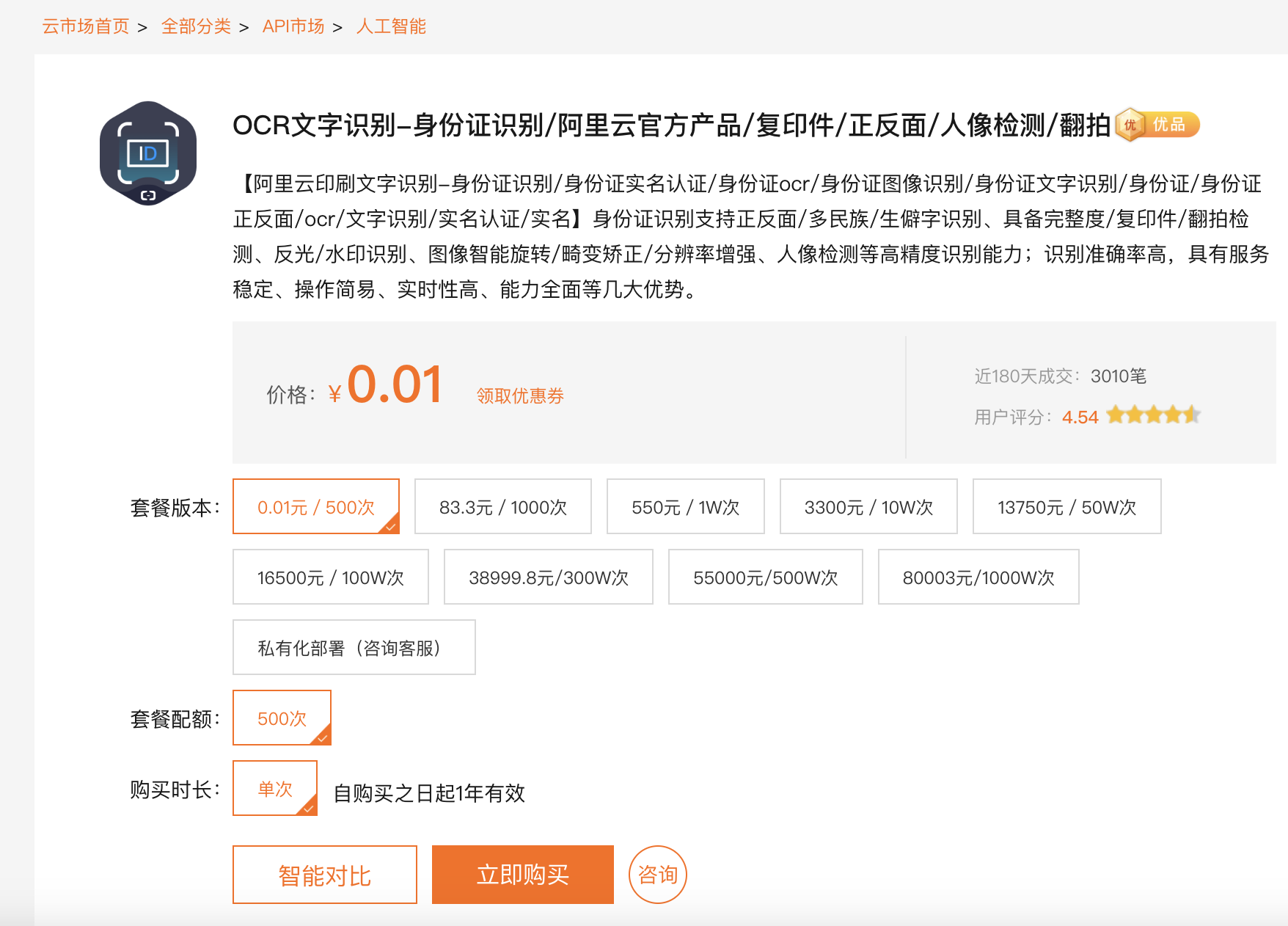
Task: Click the 领取优惠券 coupon link
Action: tap(520, 396)
